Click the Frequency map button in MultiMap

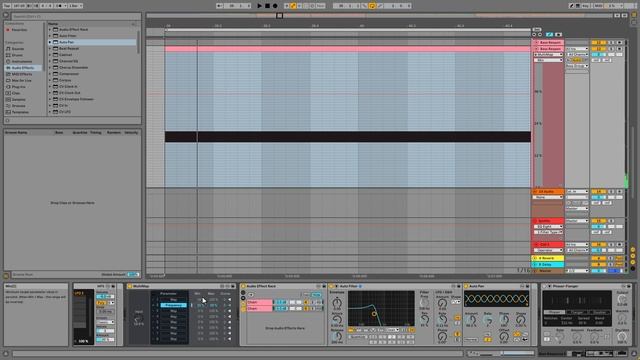[173, 305]
